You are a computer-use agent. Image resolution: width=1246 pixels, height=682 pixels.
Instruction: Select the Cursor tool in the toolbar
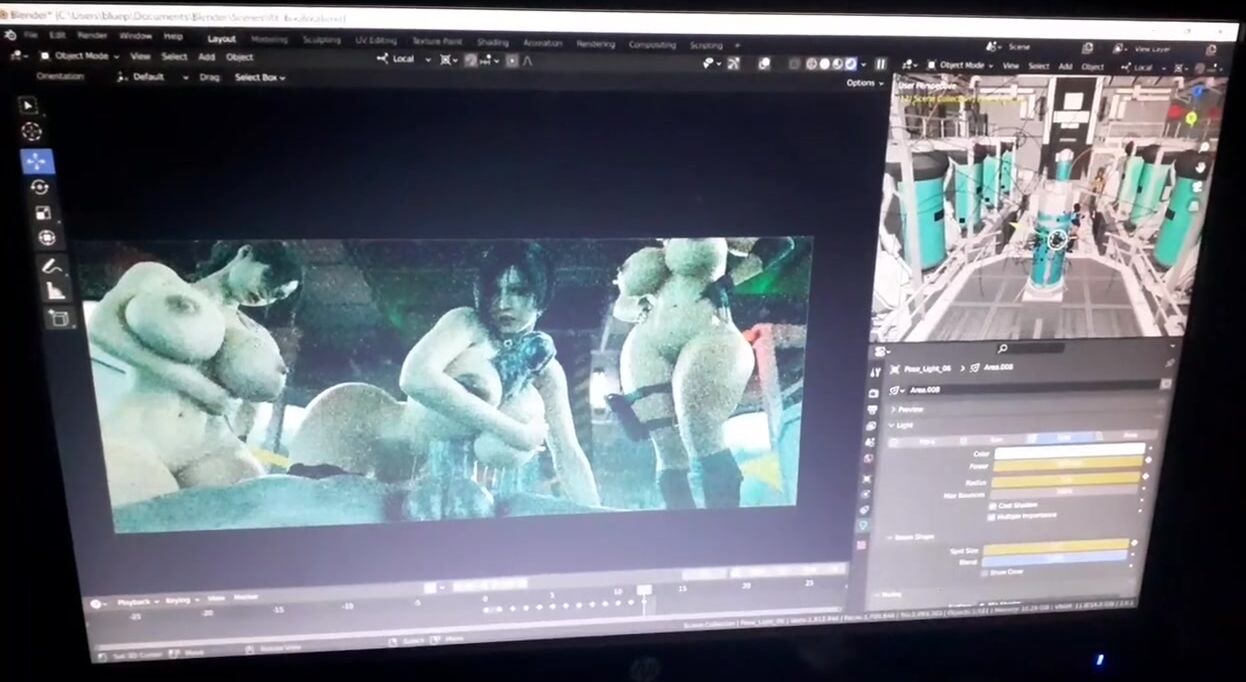point(32,132)
